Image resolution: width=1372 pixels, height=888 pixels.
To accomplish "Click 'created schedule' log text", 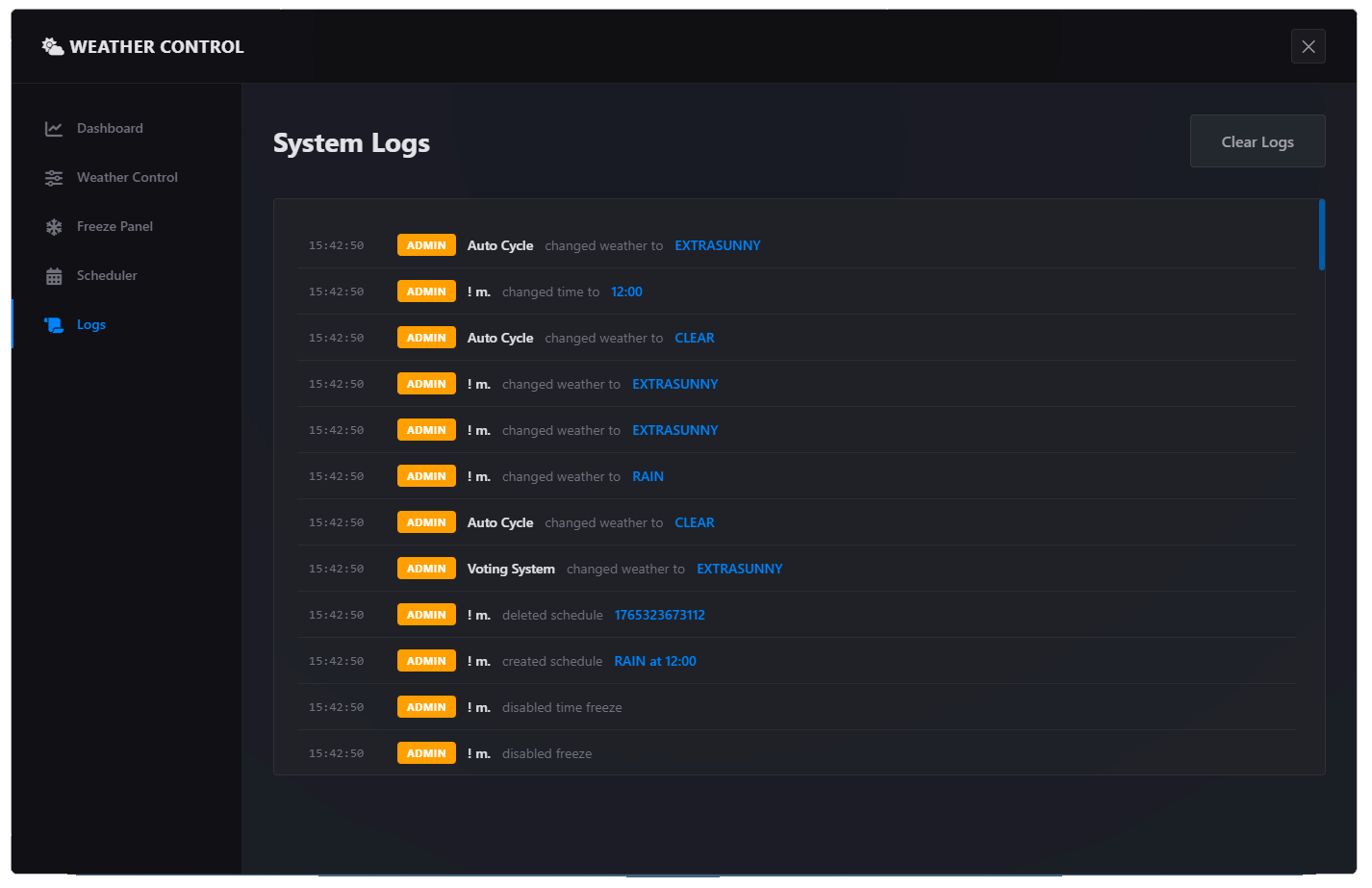I will 552,661.
